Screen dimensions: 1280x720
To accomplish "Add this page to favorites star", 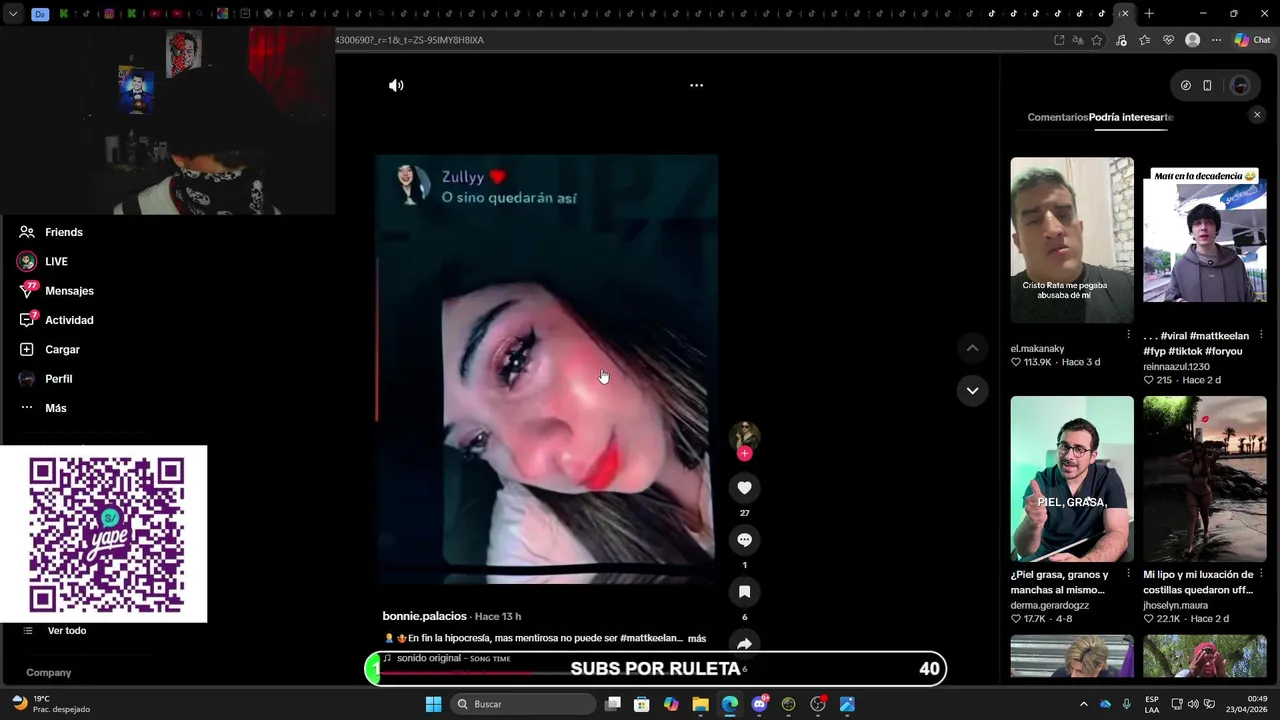I will click(1097, 40).
